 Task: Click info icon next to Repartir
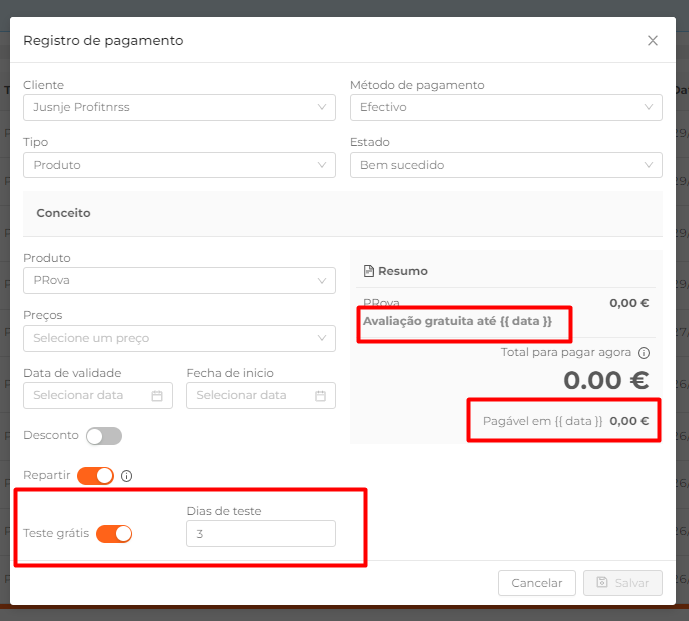point(127,476)
